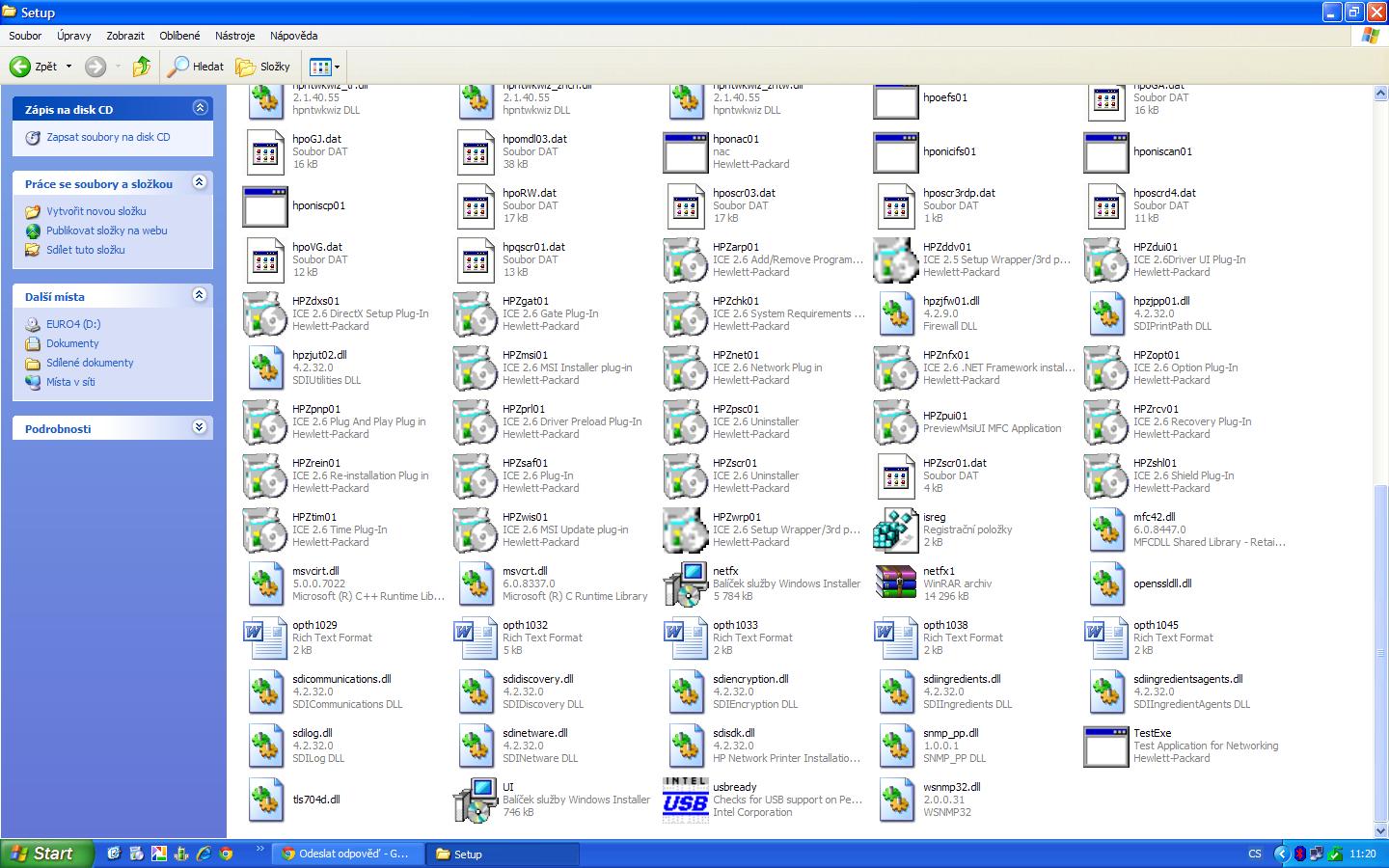The height and width of the screenshot is (868, 1389).
Task: Open Sdílené dokumenty link
Action: click(90, 363)
